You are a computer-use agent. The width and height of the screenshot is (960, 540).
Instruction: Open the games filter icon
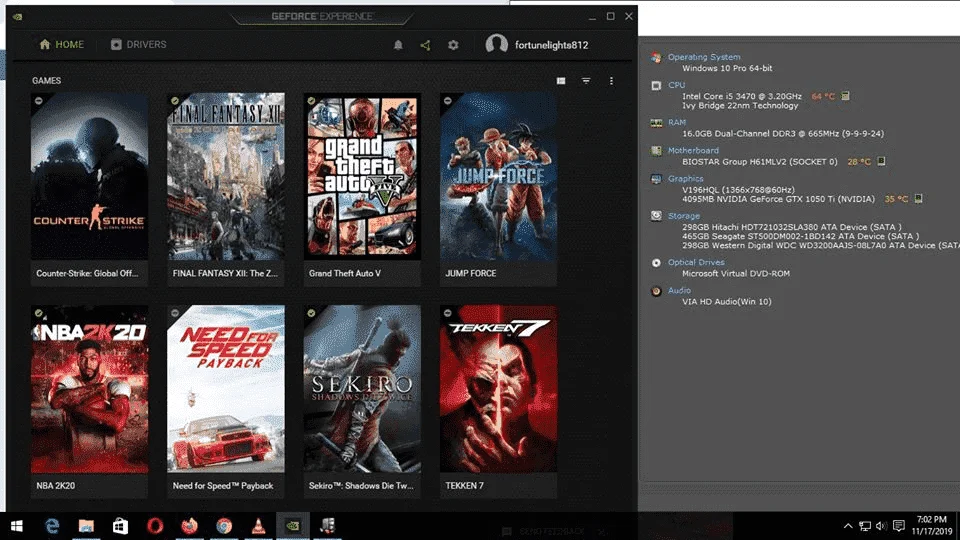pyautogui.click(x=586, y=81)
